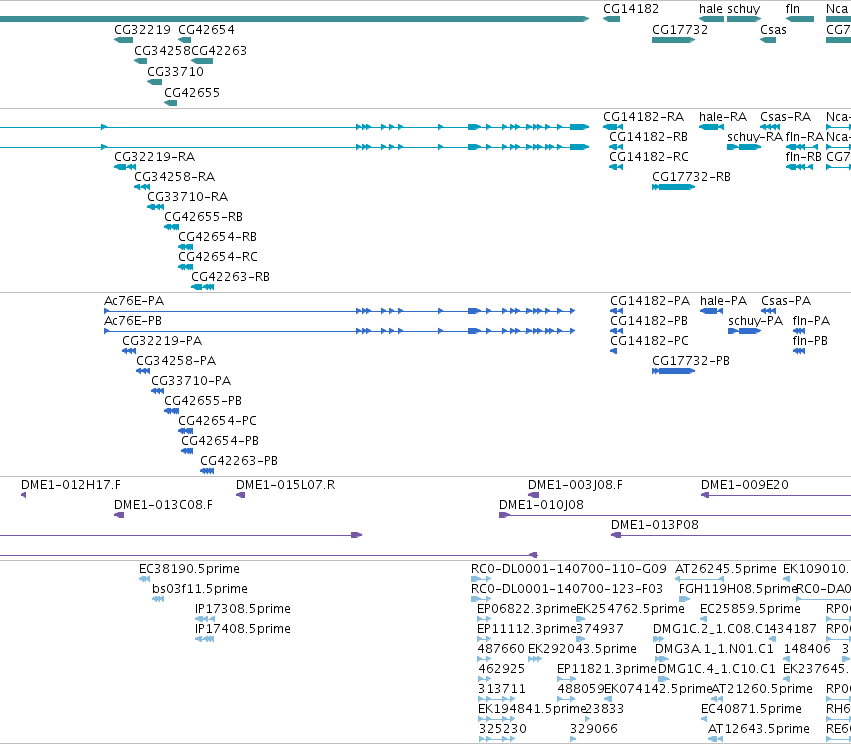Select BAC end DME1-013C08.F

point(163,505)
